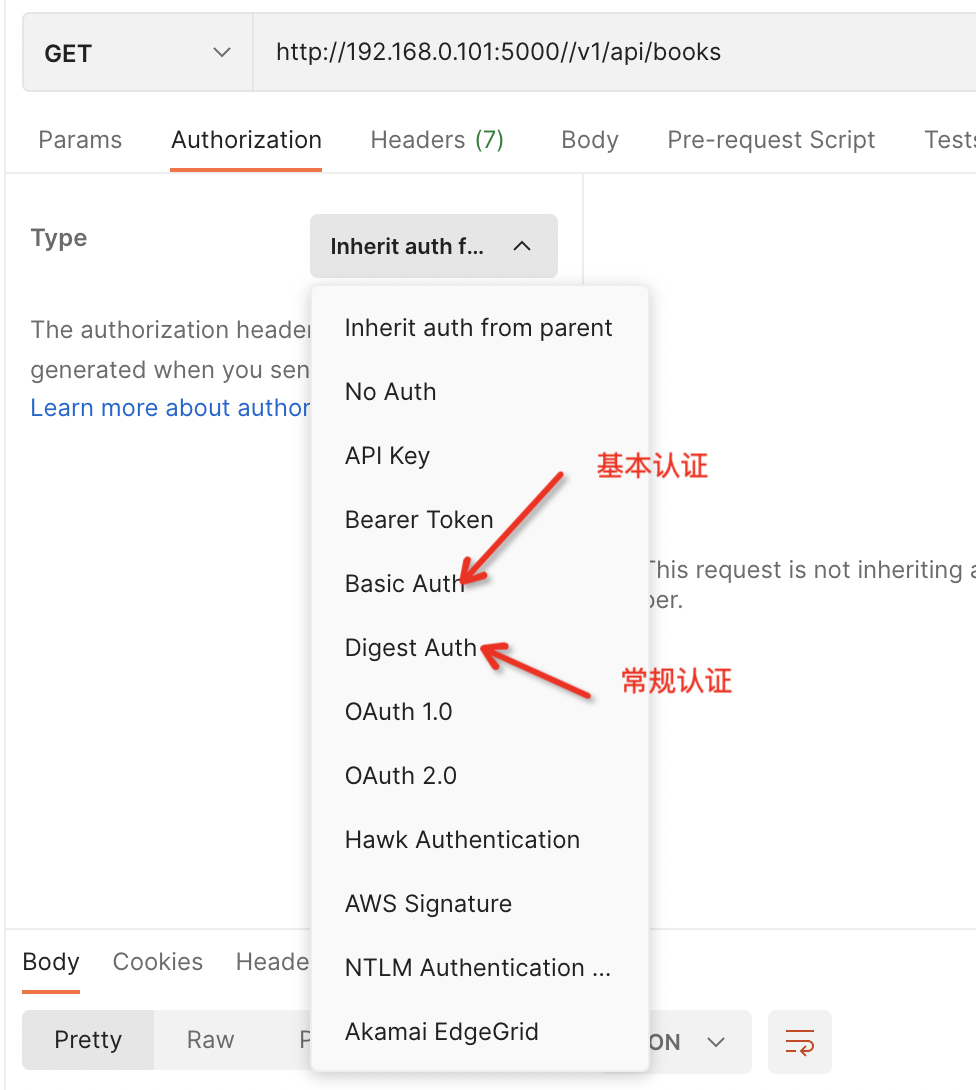Image resolution: width=976 pixels, height=1090 pixels.
Task: Pick Hawk Authentication option
Action: (479, 839)
